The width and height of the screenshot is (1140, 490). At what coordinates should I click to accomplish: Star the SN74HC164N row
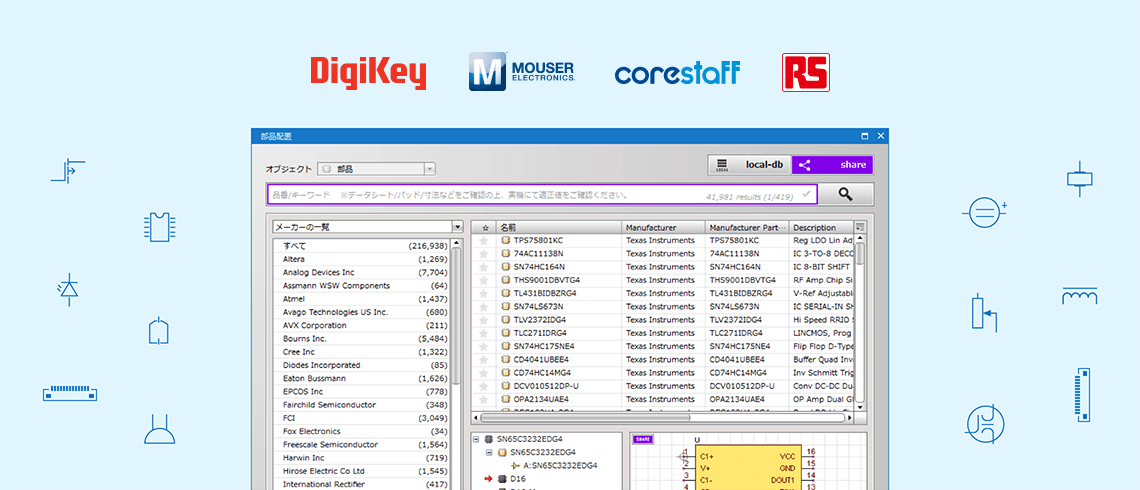[483, 267]
